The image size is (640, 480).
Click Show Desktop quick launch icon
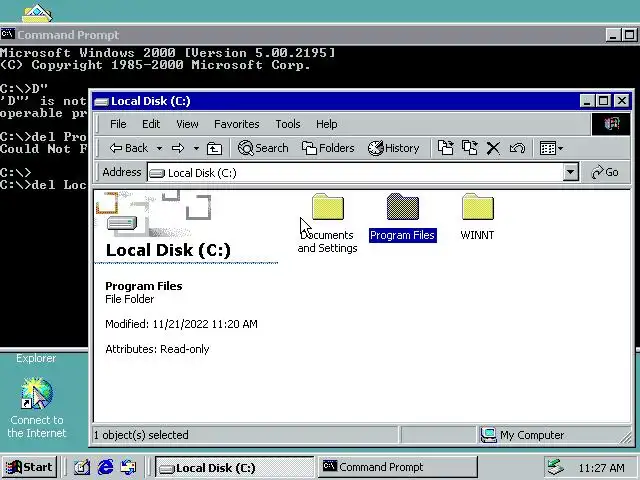pyautogui.click(x=82, y=467)
